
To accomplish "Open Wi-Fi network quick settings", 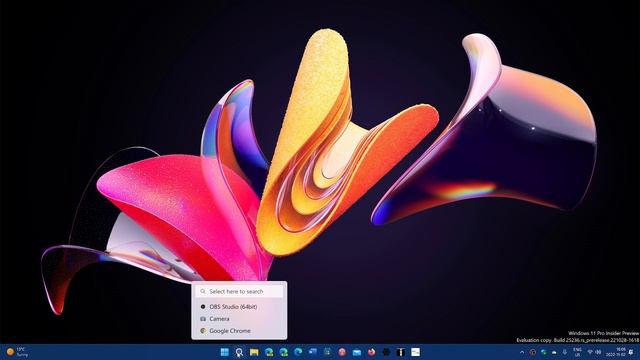I will 590,352.
